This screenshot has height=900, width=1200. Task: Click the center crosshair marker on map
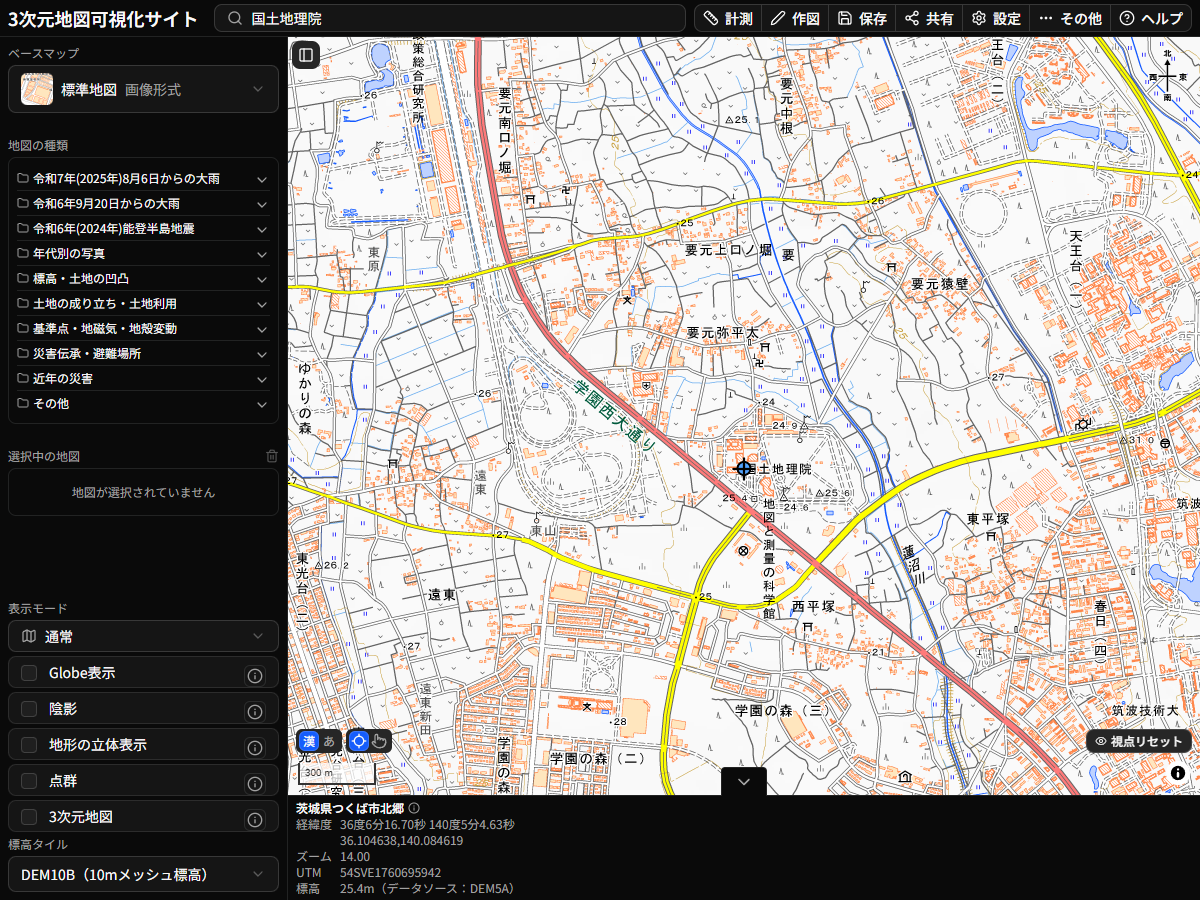tap(743, 468)
